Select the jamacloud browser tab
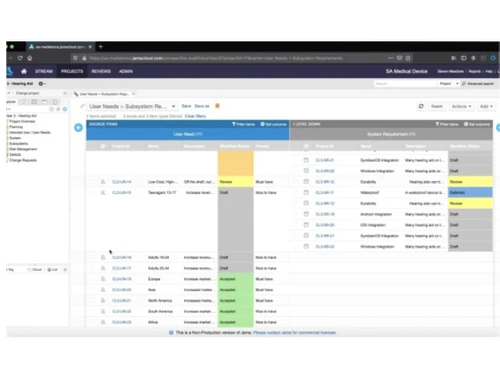This screenshot has width=500, height=375. [x=60, y=47]
